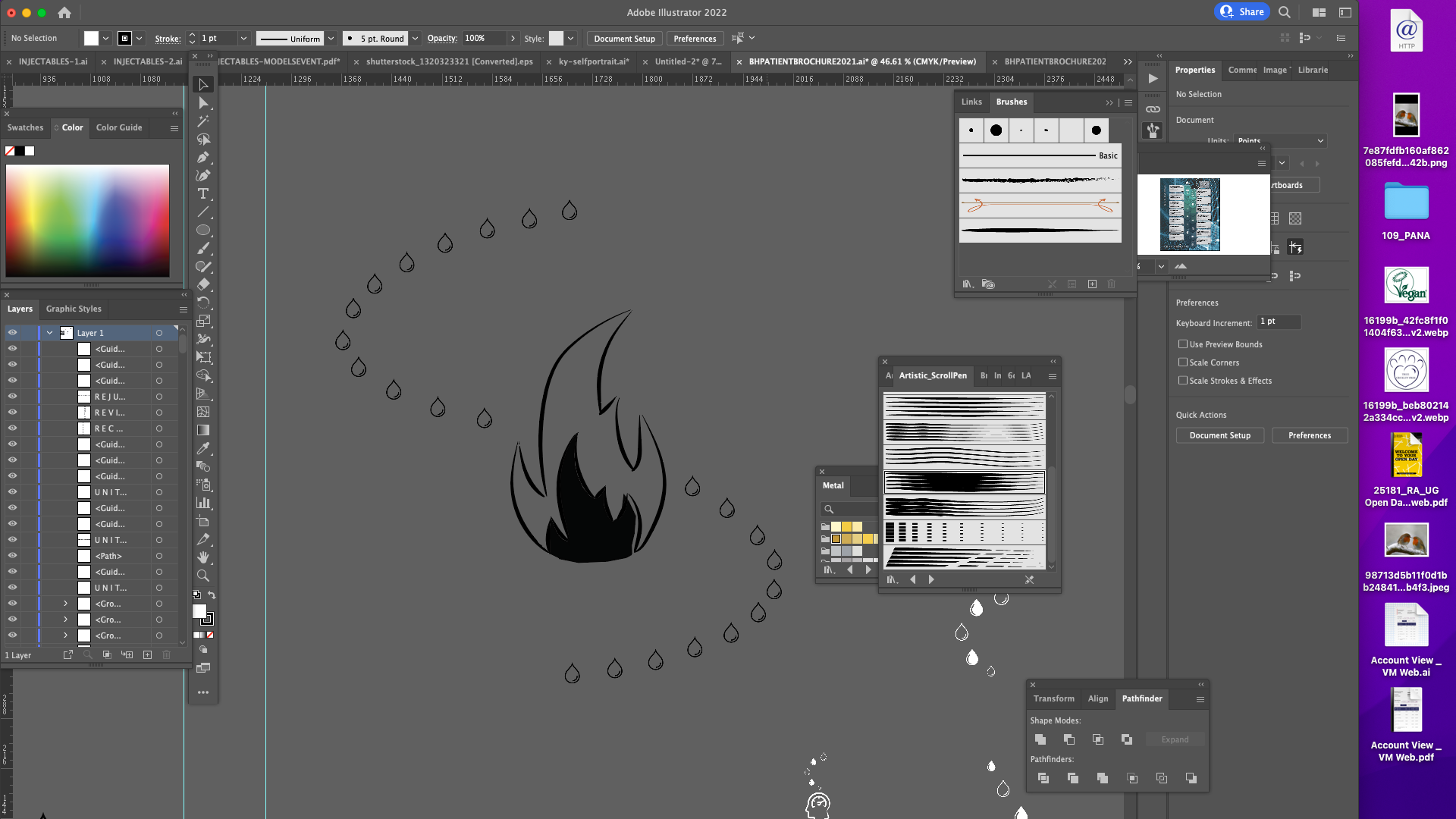Click Opacity value field

(x=483, y=39)
